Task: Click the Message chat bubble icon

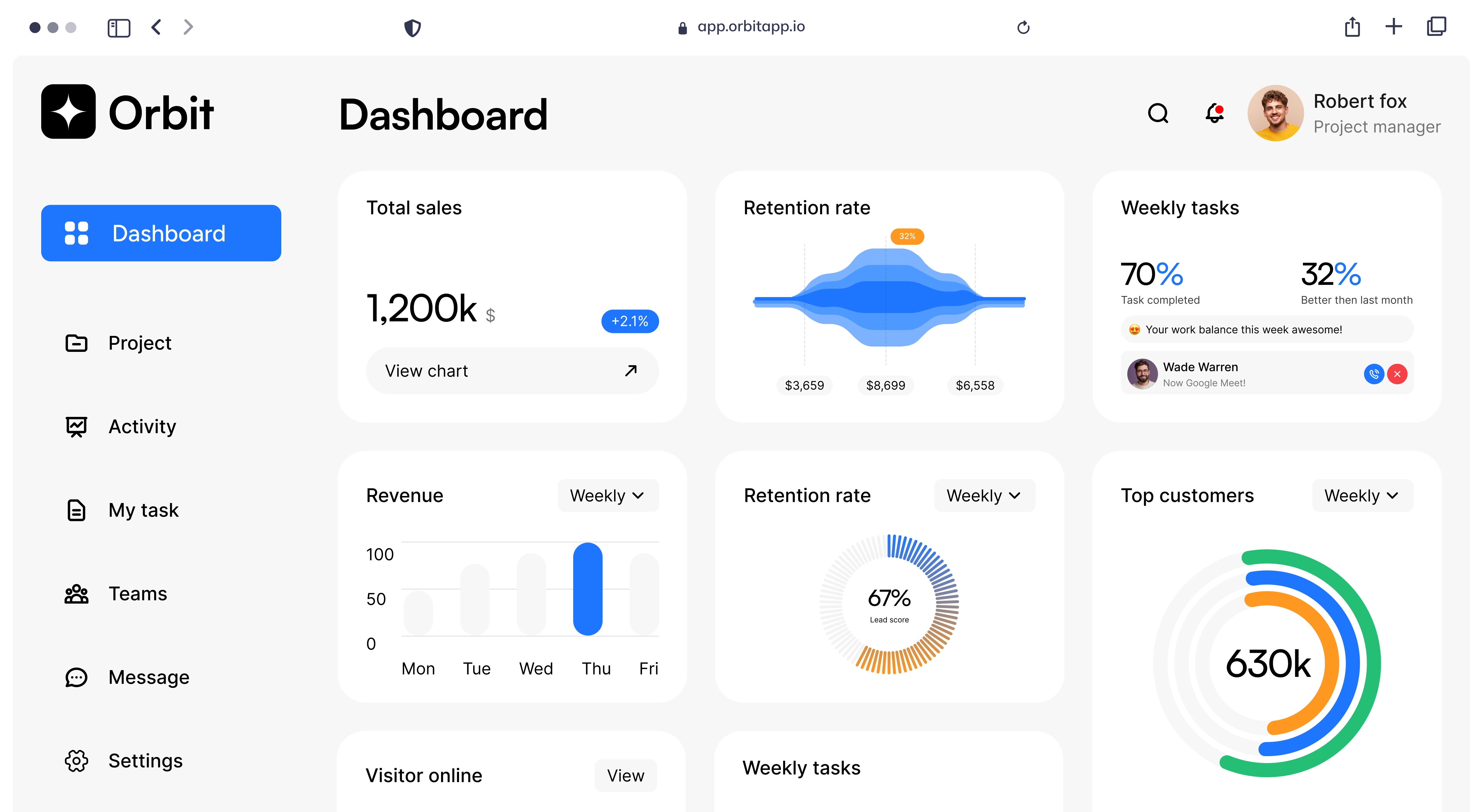Action: pyautogui.click(x=76, y=677)
